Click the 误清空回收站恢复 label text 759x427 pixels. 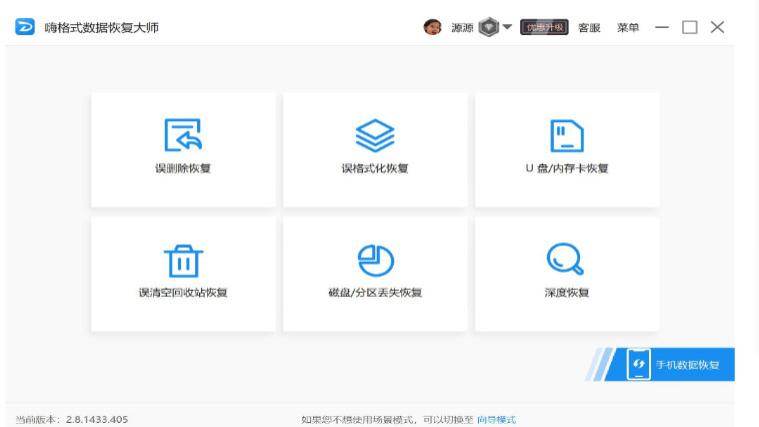[183, 292]
